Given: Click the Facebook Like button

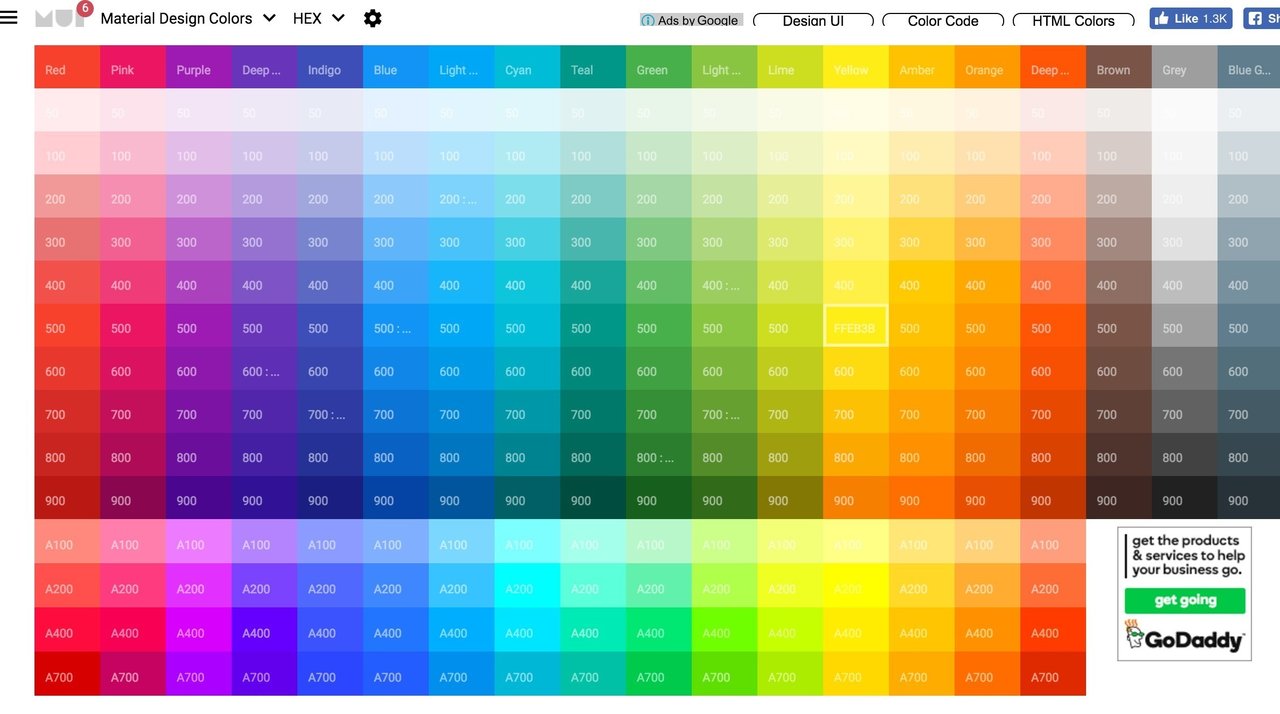Looking at the screenshot, I should [1190, 17].
